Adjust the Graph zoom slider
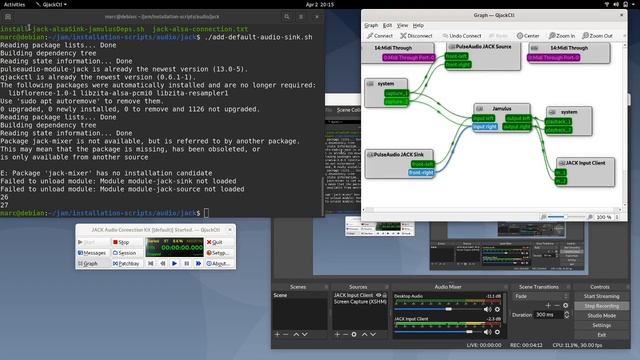Viewport: 640px width, 360px height. 565,217
